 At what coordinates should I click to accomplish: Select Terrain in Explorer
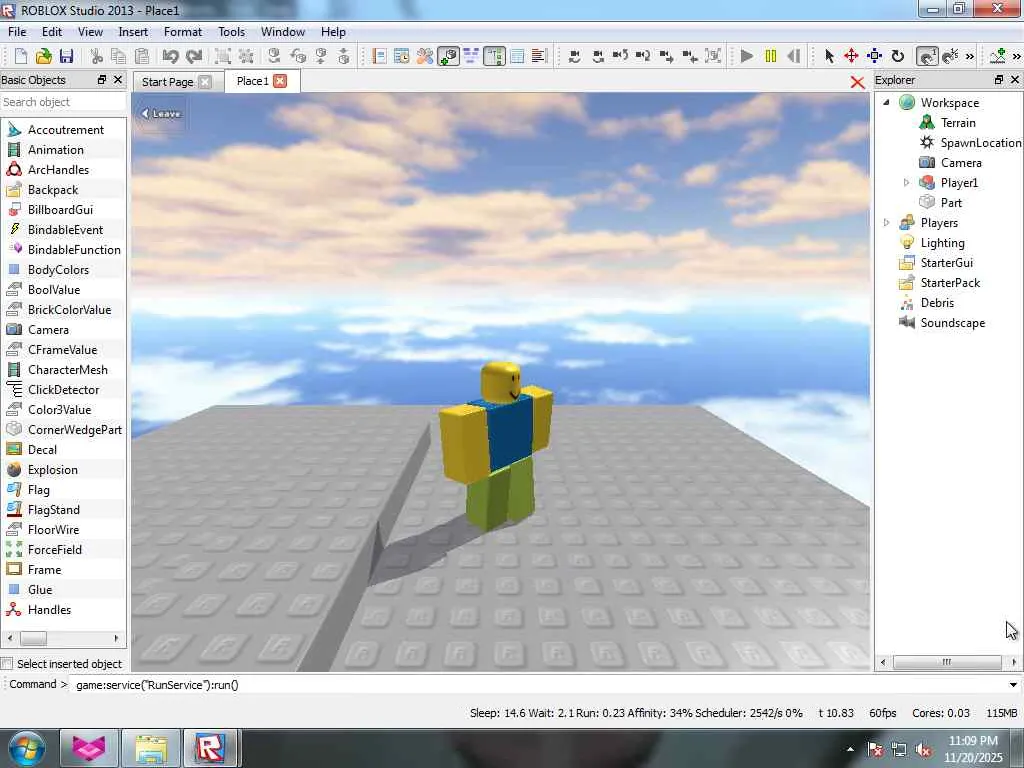[957, 123]
